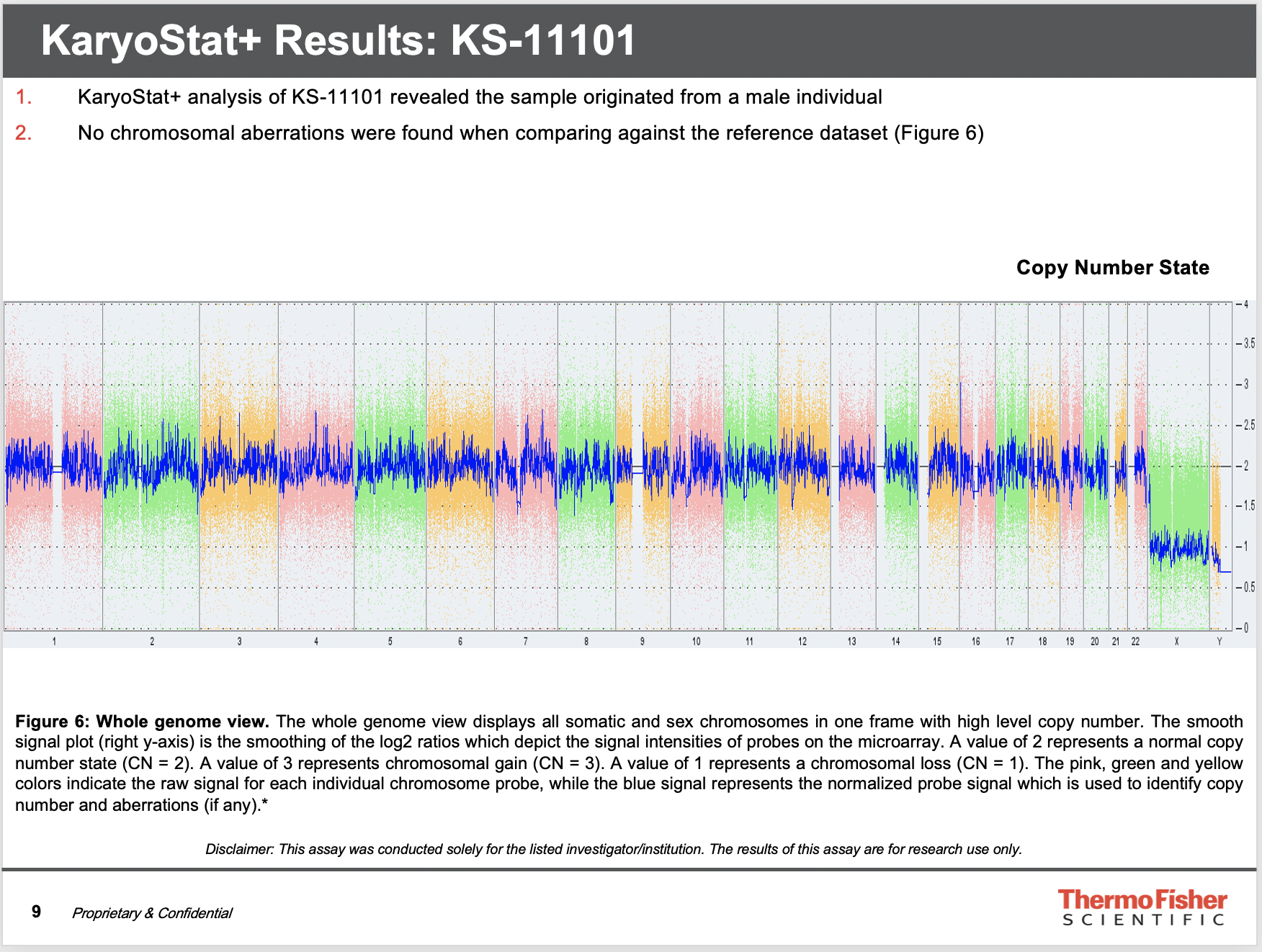
Task: Click chromosome 11 label on x-axis
Action: point(750,641)
